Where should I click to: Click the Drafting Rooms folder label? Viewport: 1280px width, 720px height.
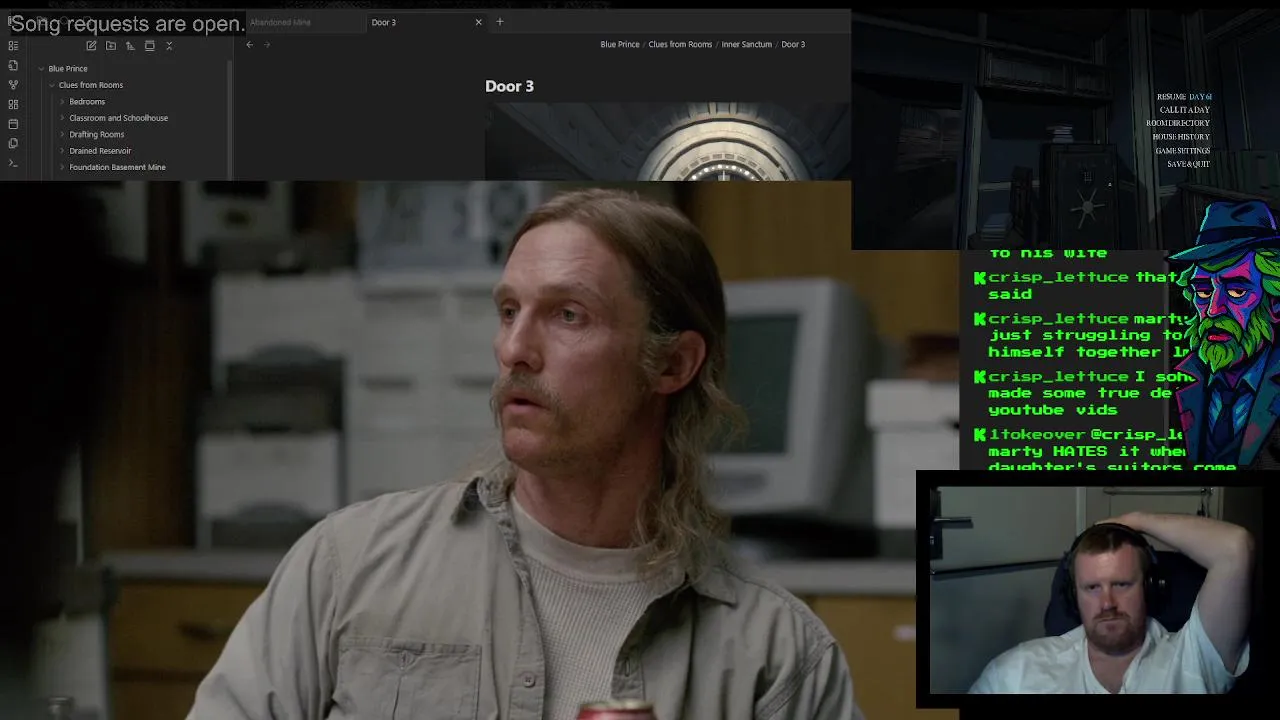click(x=97, y=134)
